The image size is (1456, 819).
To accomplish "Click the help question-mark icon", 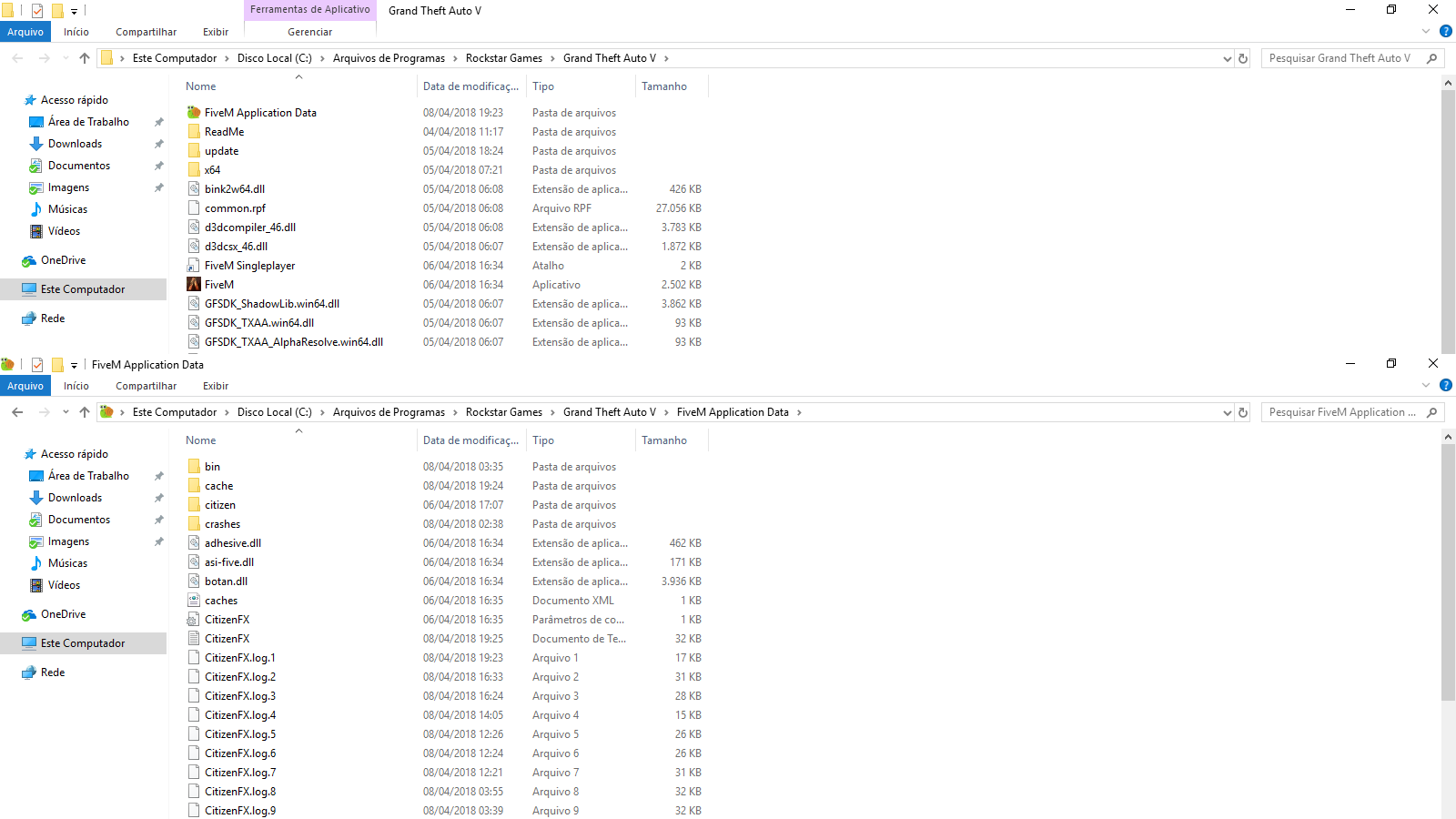I will coord(1446,30).
